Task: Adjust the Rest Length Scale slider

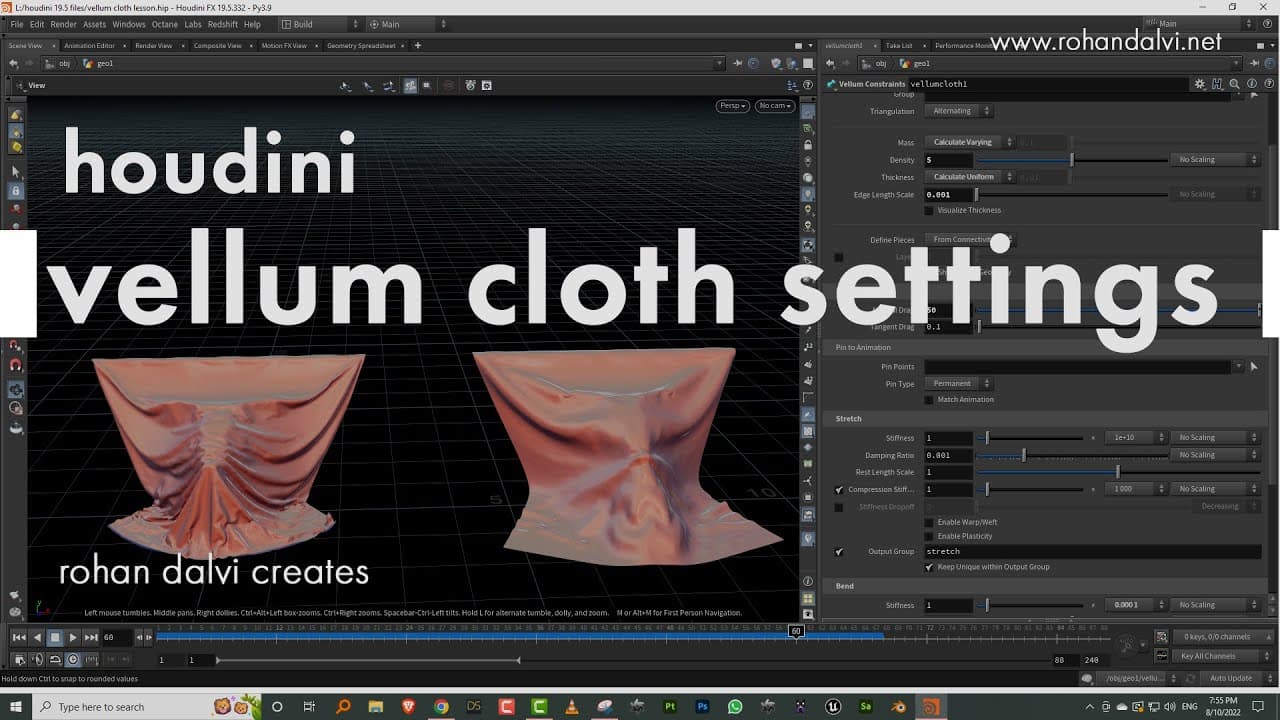Action: click(1118, 472)
